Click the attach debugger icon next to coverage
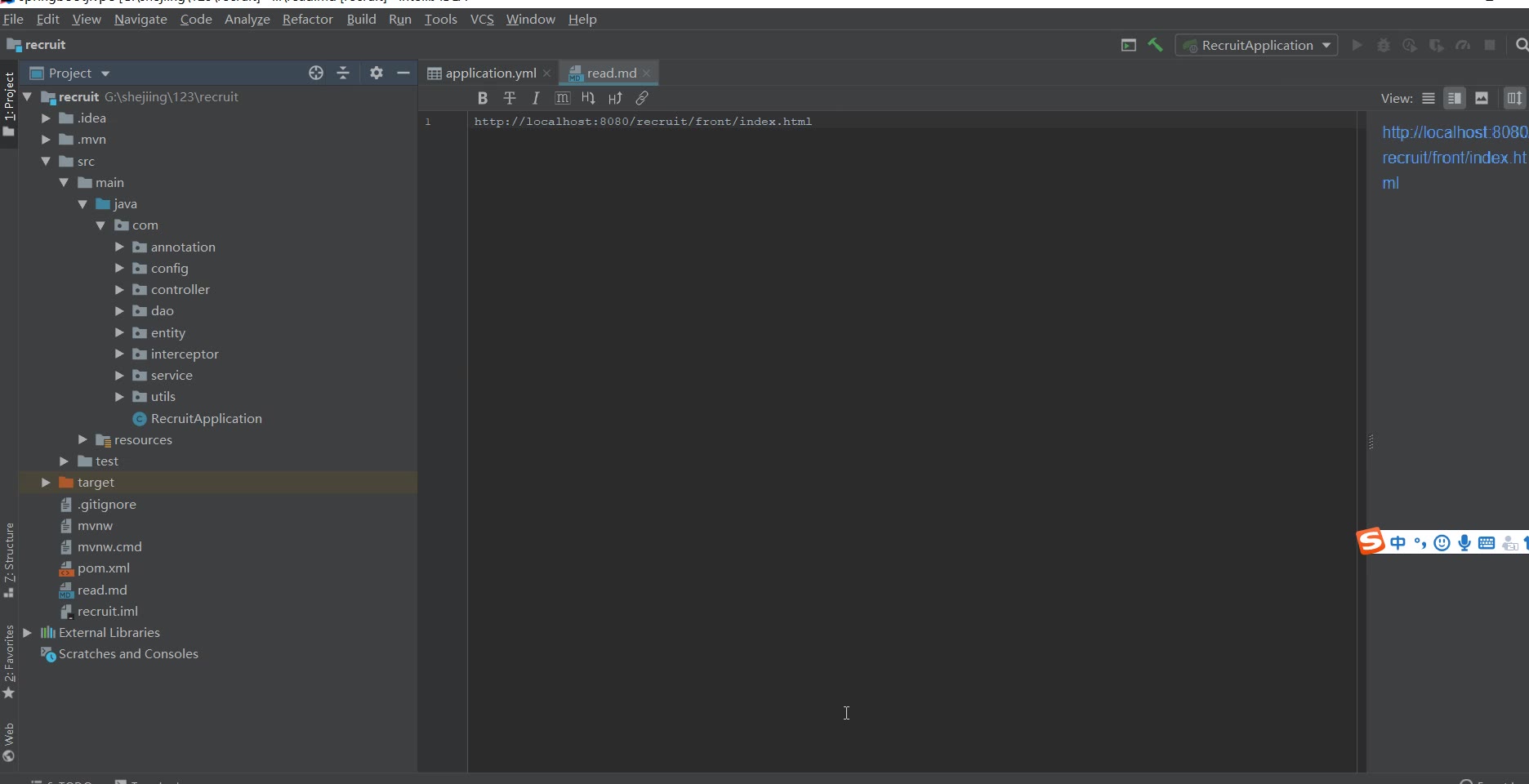Screen dimensions: 1529x784 coord(1436,45)
